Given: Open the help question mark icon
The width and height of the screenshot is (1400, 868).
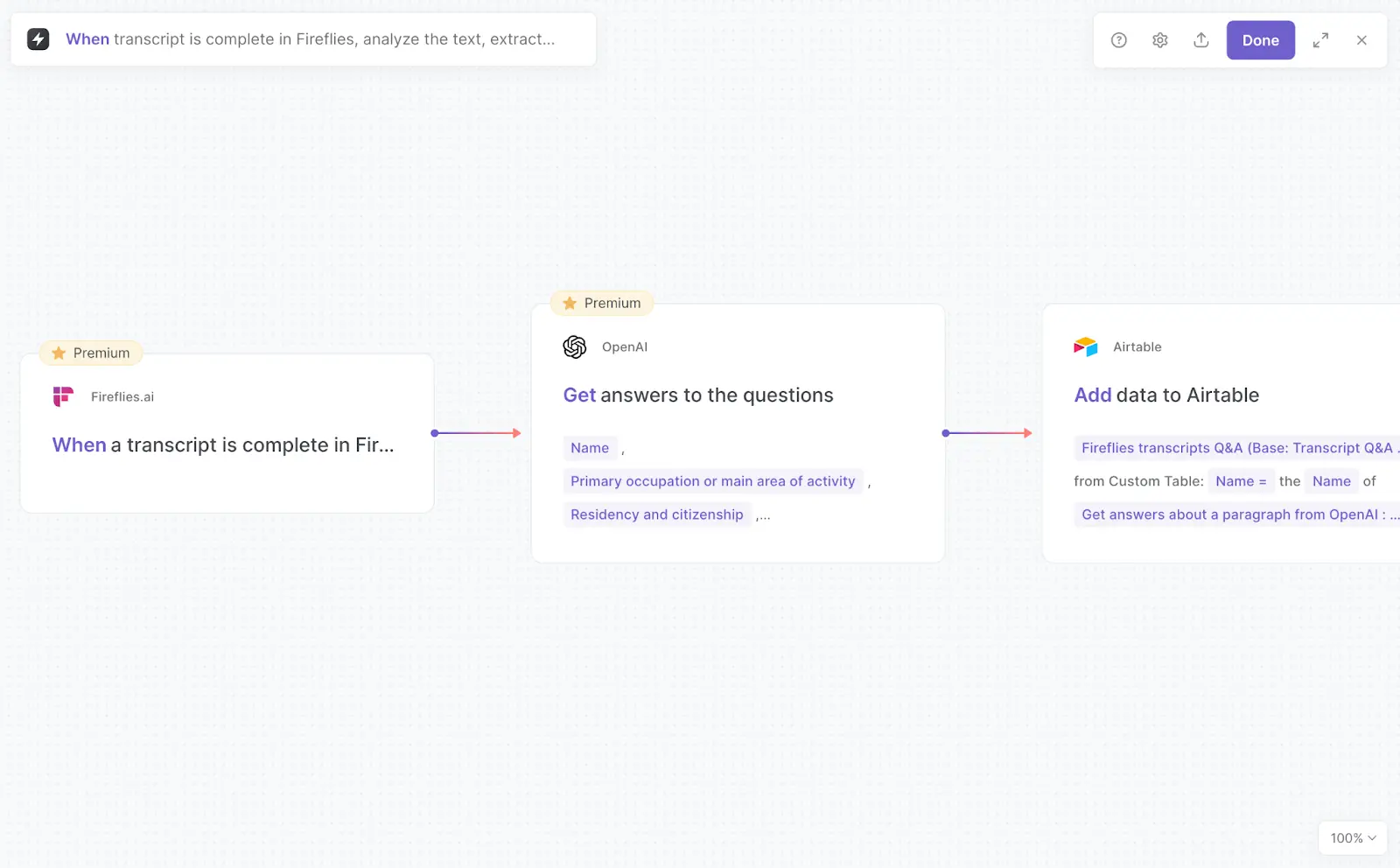Looking at the screenshot, I should coord(1118,40).
